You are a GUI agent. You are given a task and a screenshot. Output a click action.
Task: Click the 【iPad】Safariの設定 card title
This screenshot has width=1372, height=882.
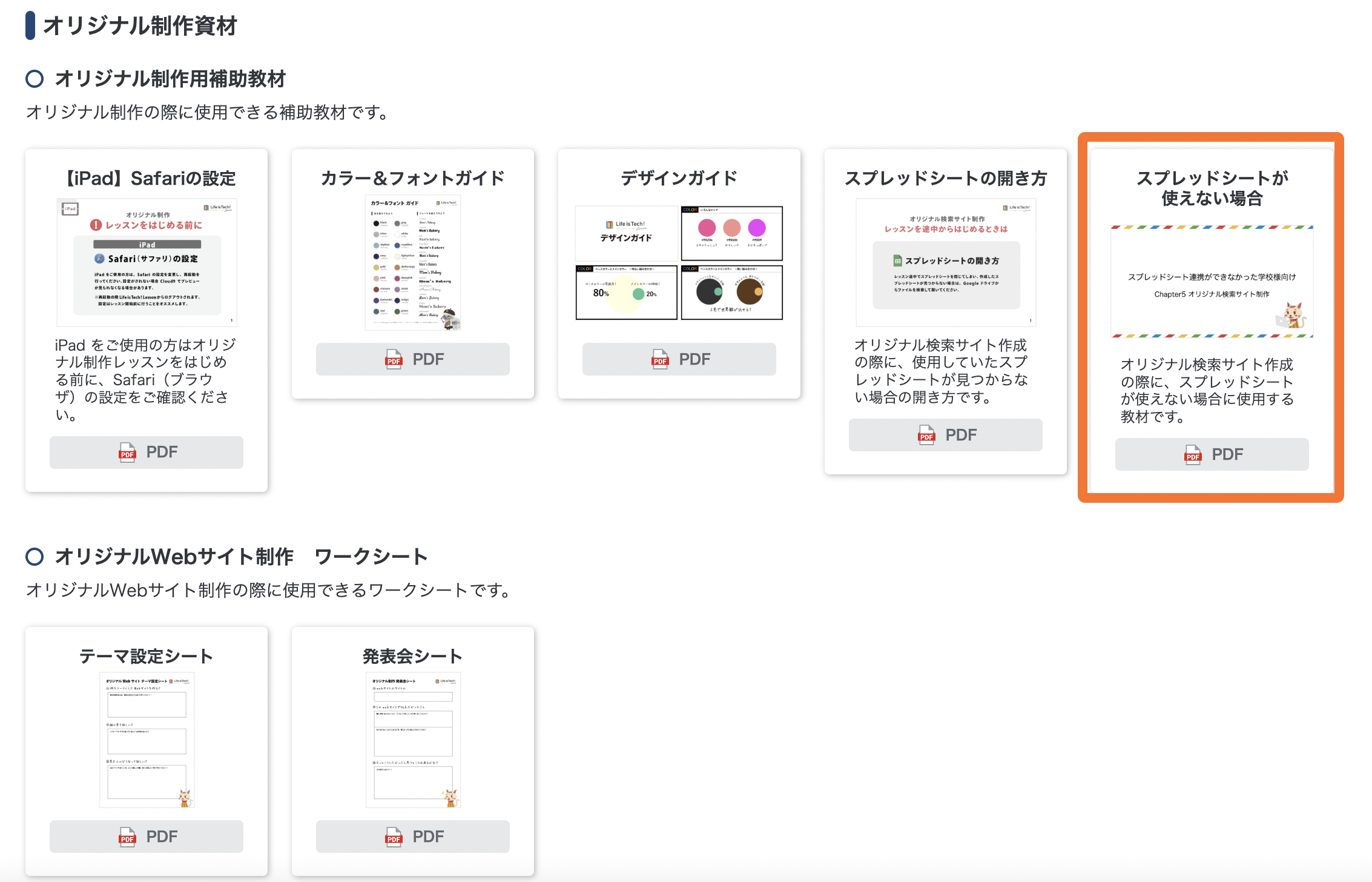click(149, 178)
